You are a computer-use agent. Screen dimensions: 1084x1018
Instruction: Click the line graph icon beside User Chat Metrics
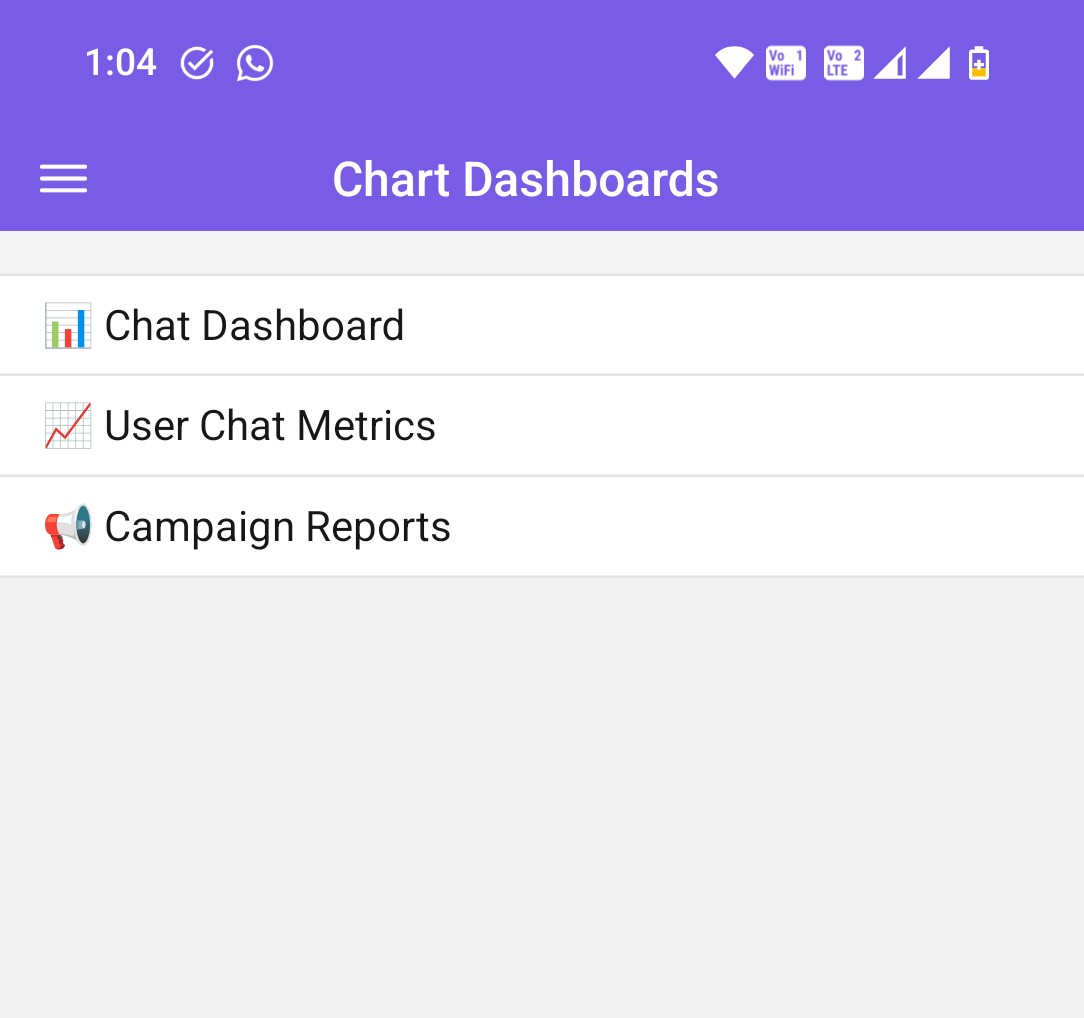point(66,425)
